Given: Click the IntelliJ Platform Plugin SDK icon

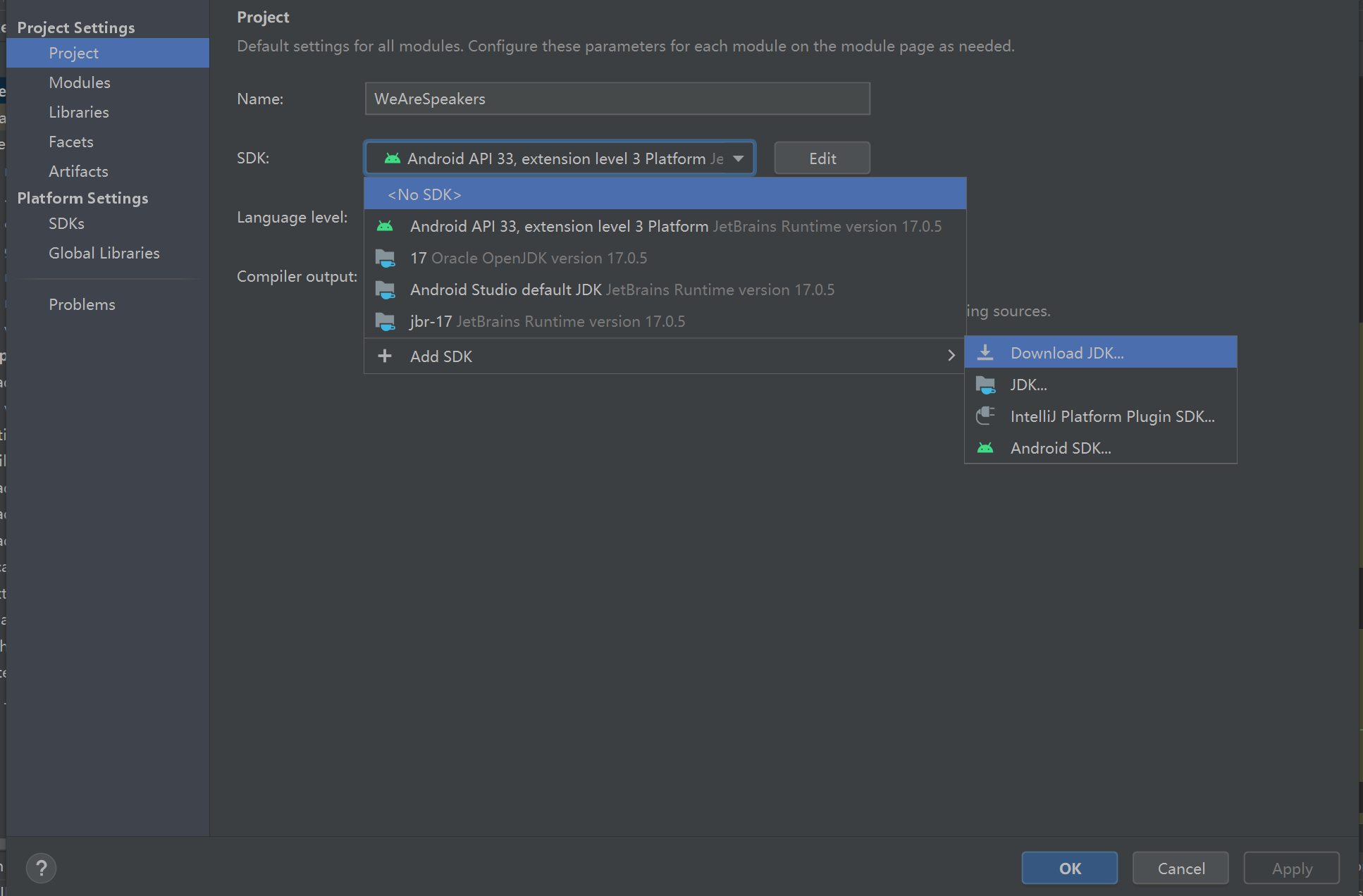Looking at the screenshot, I should pyautogui.click(x=985, y=416).
